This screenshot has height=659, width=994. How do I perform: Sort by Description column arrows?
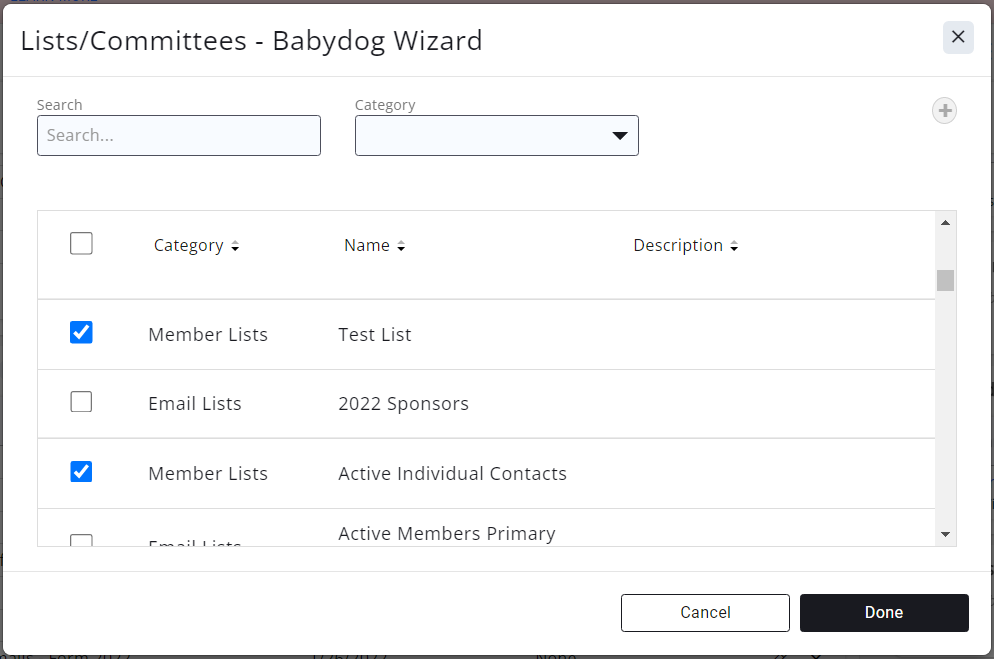coord(734,247)
